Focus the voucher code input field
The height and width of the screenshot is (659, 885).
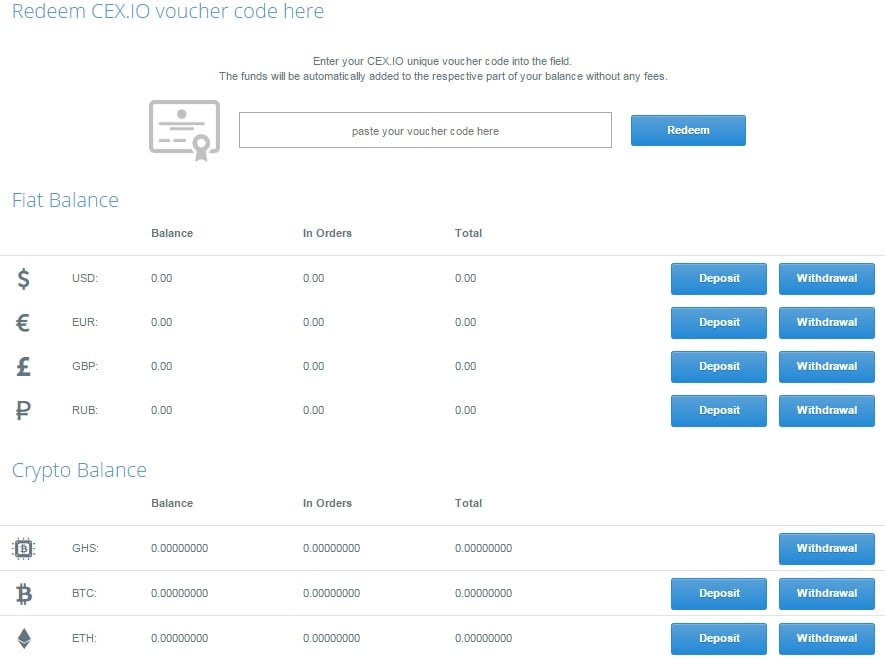tap(425, 130)
